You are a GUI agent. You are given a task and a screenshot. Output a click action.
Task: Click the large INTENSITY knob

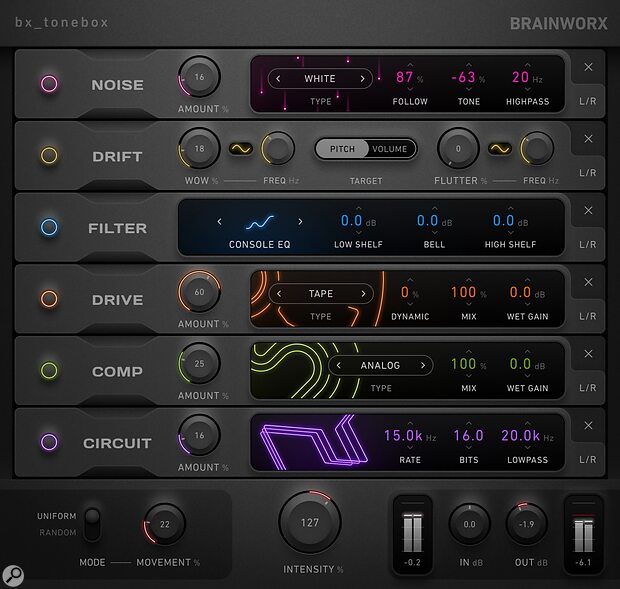coord(310,522)
